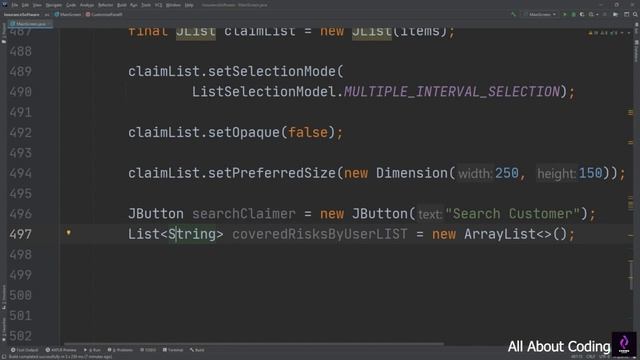Open the Terminal tool window tab

click(x=173, y=350)
